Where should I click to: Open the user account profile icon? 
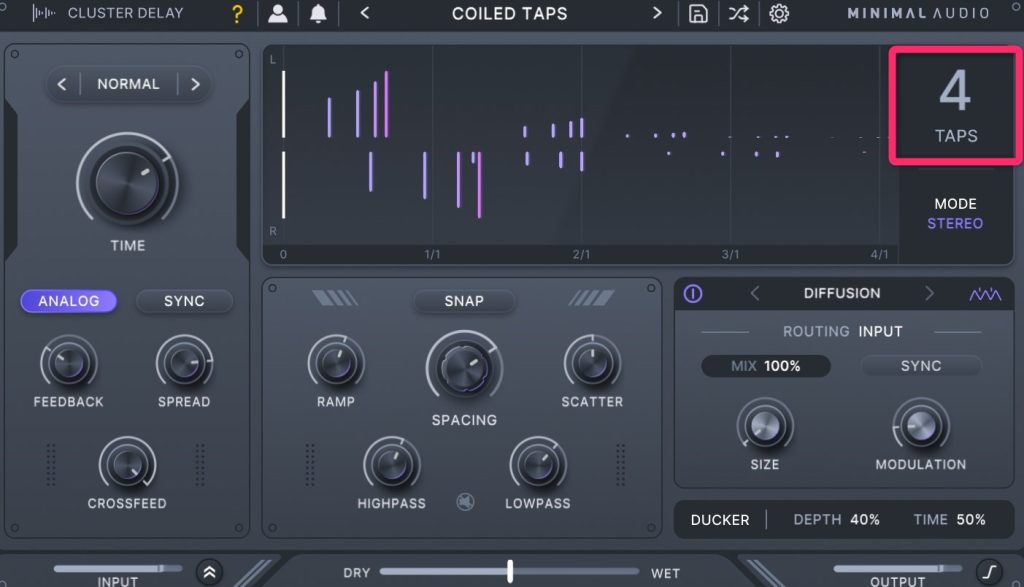click(278, 14)
